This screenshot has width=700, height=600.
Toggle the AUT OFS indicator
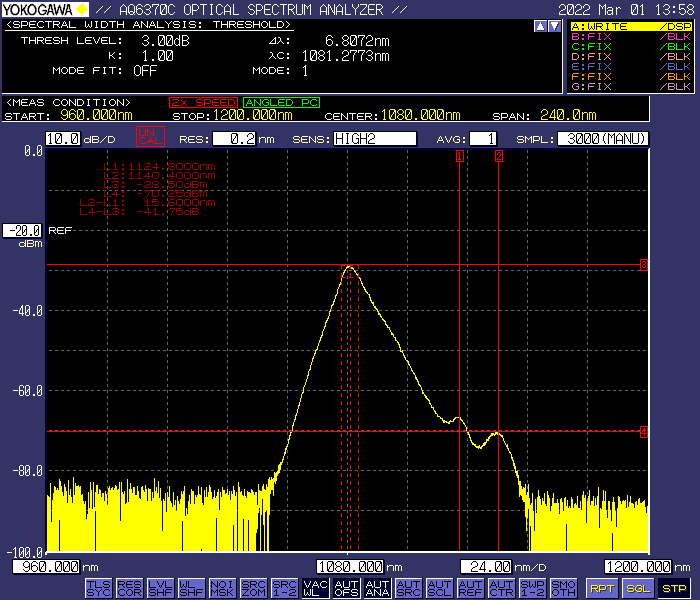tap(346, 588)
